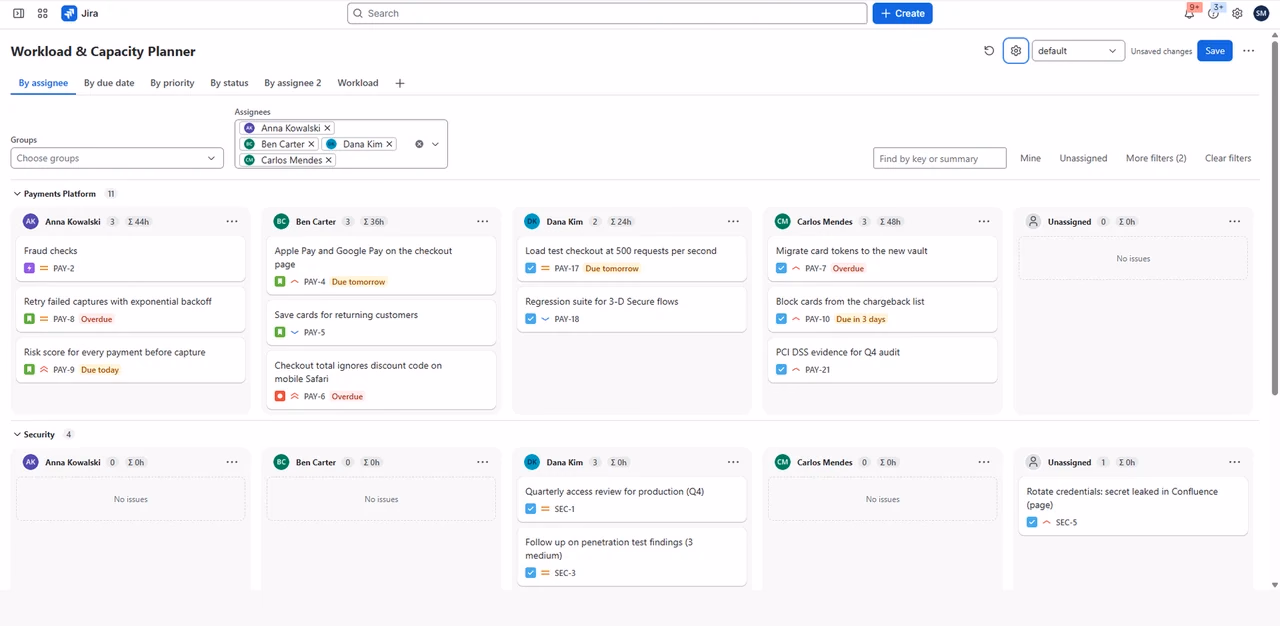Collapse the Security group
This screenshot has height=626, width=1280.
tap(17, 434)
